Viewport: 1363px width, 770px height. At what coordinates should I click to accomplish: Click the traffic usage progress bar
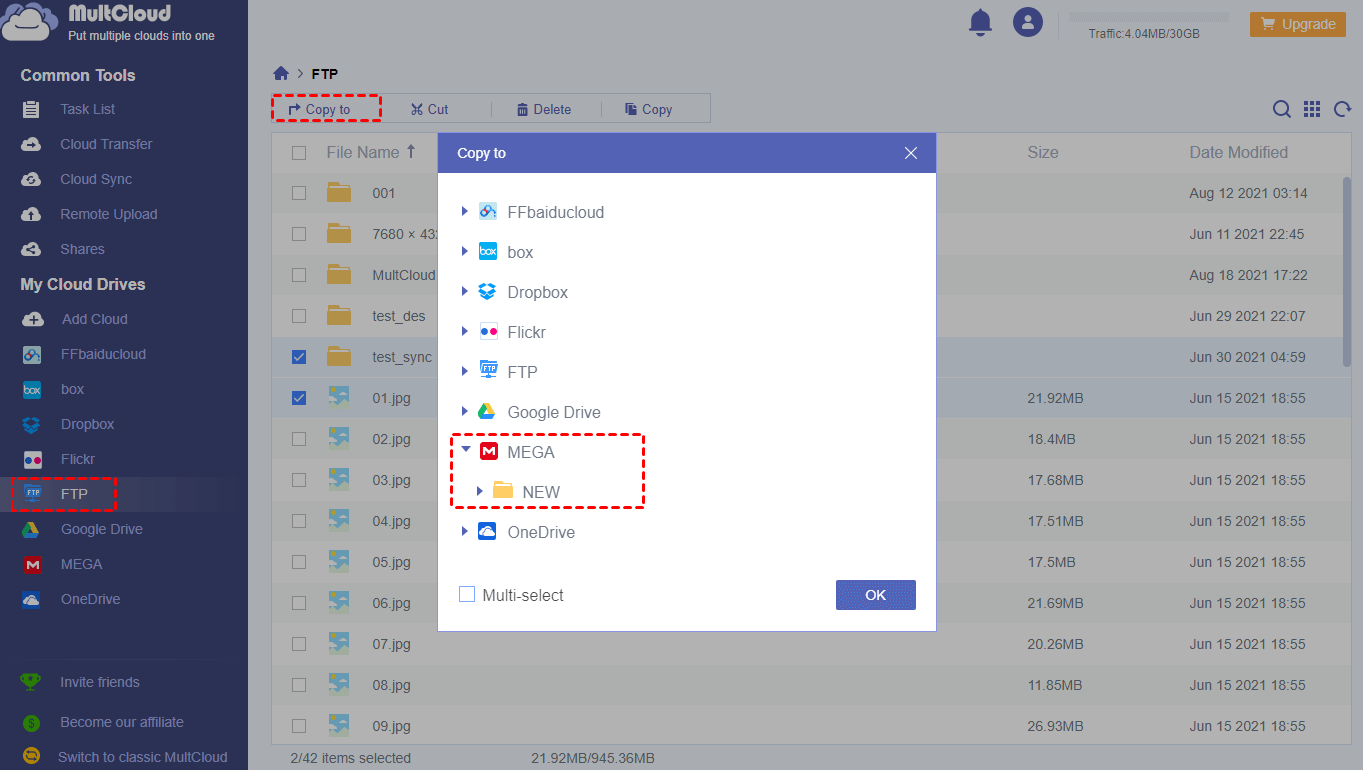coord(1149,17)
